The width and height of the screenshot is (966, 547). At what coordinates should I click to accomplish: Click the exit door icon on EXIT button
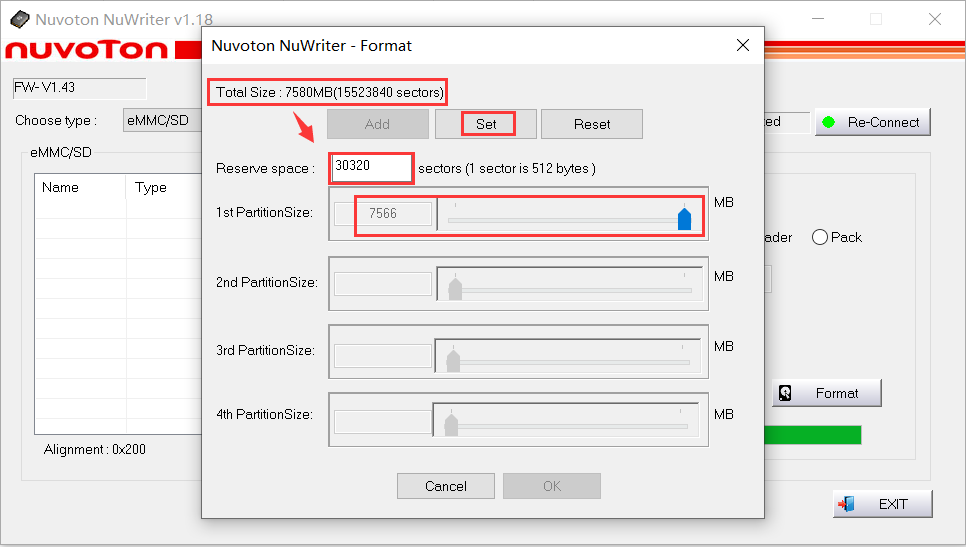coord(846,504)
